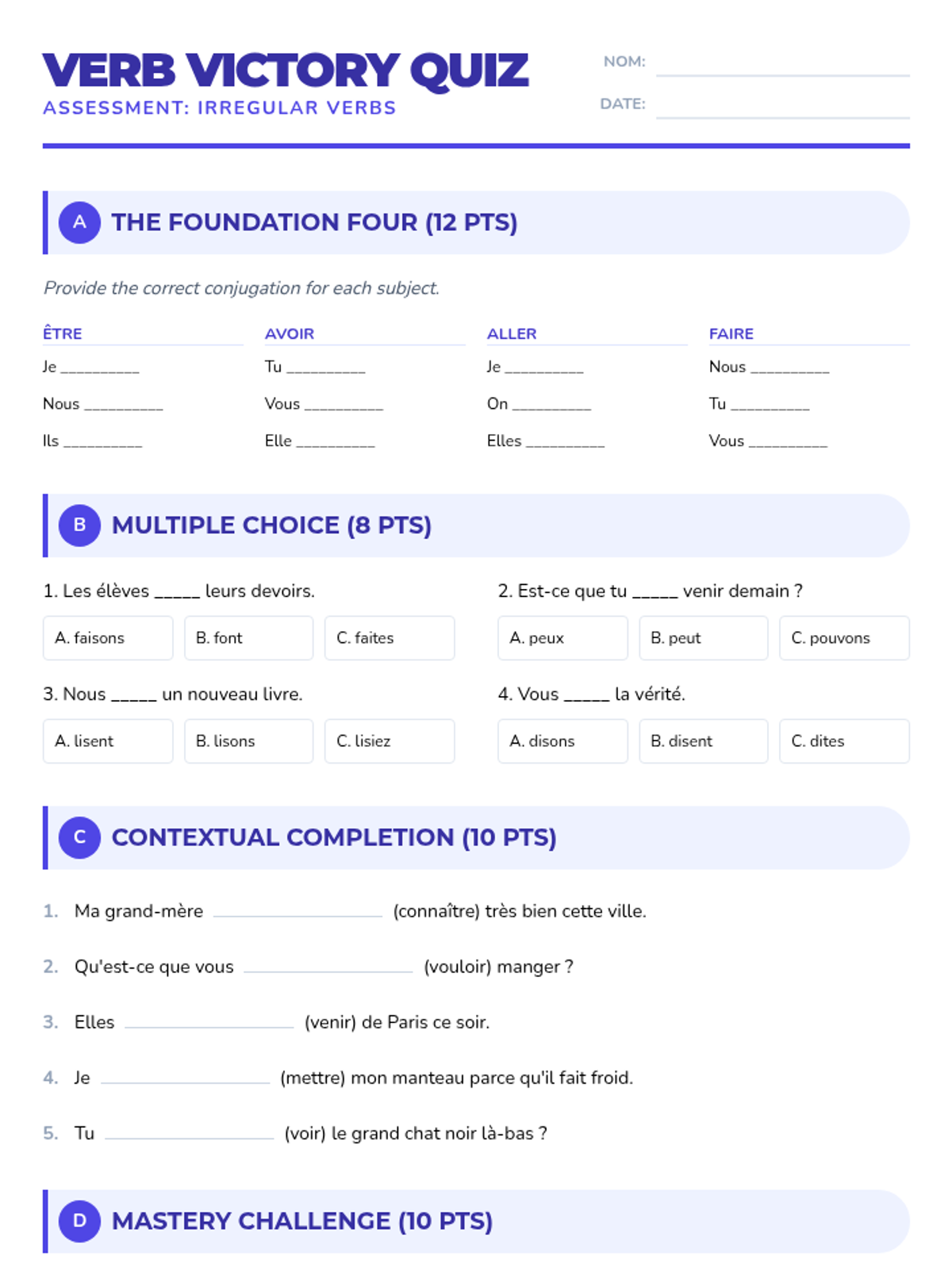Click the ÊTRE column heading

click(x=63, y=333)
